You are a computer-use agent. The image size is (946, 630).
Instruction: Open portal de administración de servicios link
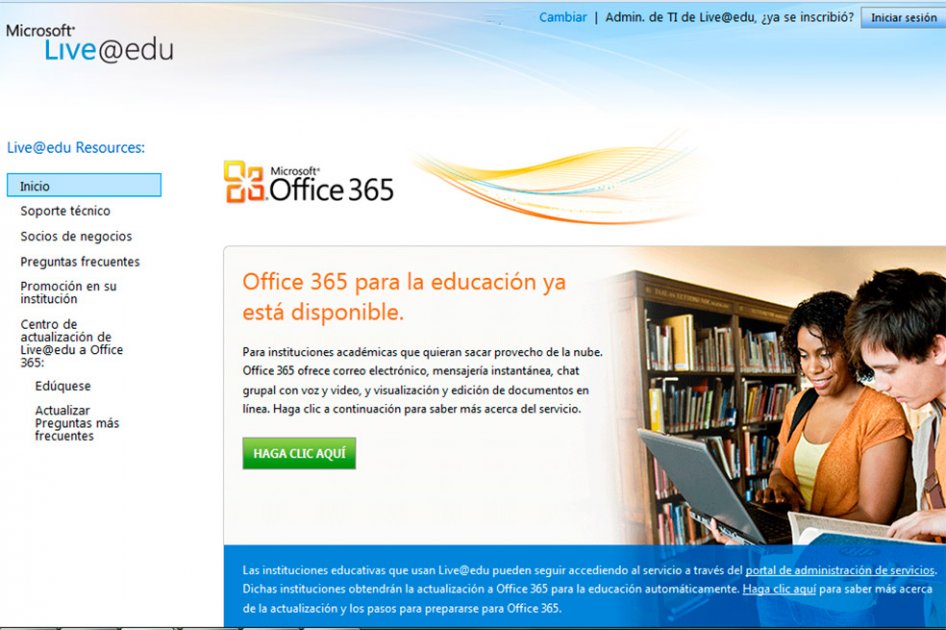click(x=840, y=570)
